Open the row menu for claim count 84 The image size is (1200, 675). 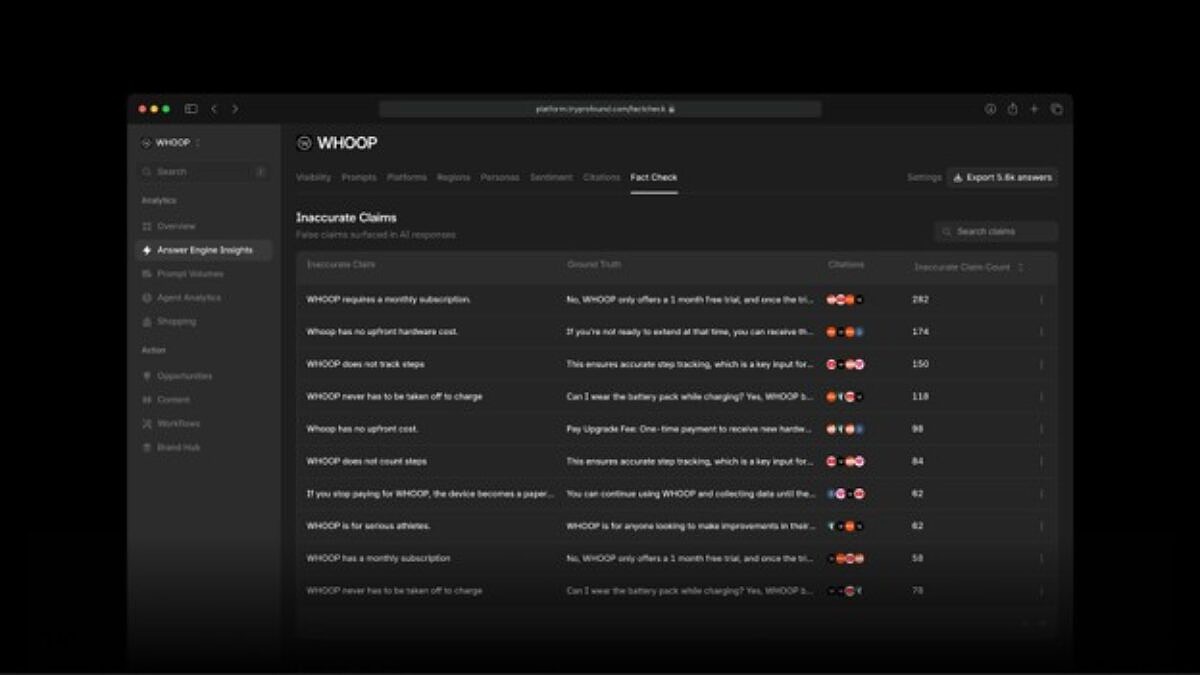pos(1040,461)
